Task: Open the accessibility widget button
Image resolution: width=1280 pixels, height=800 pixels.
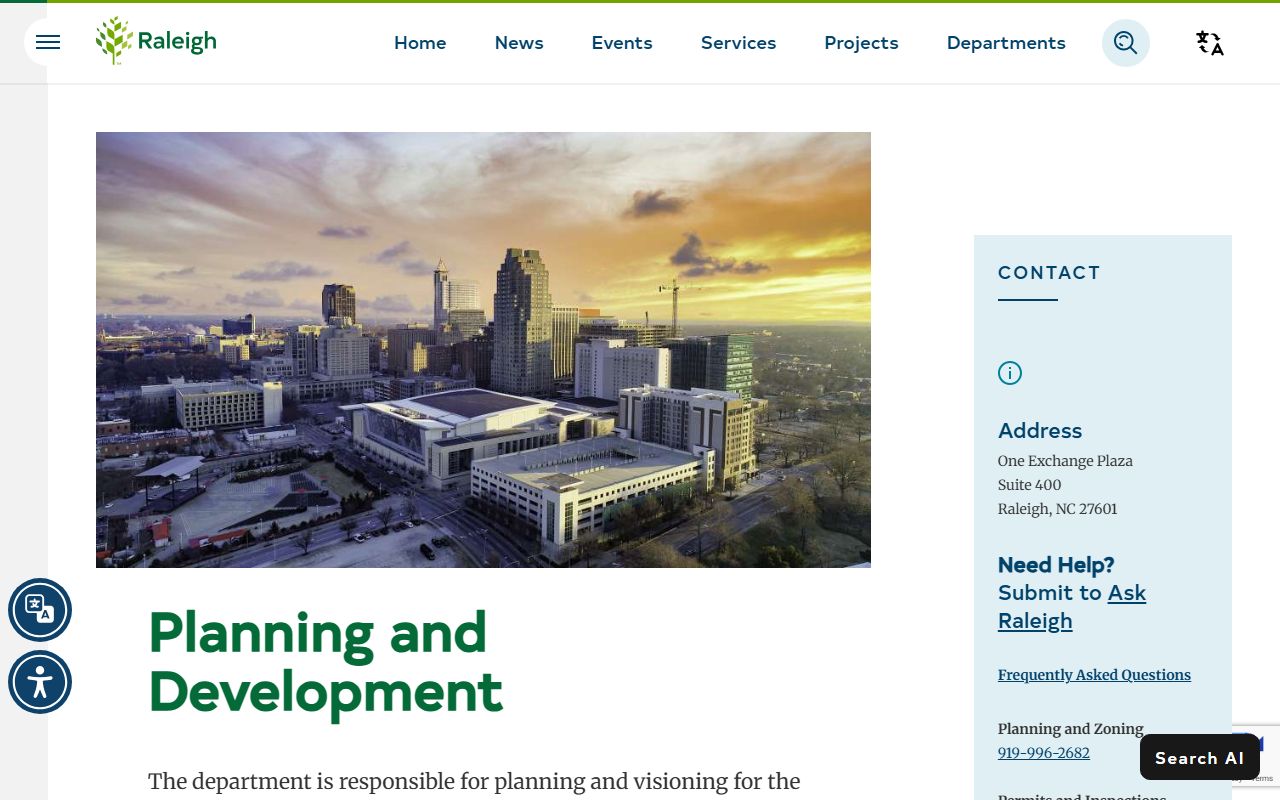Action: [40, 682]
